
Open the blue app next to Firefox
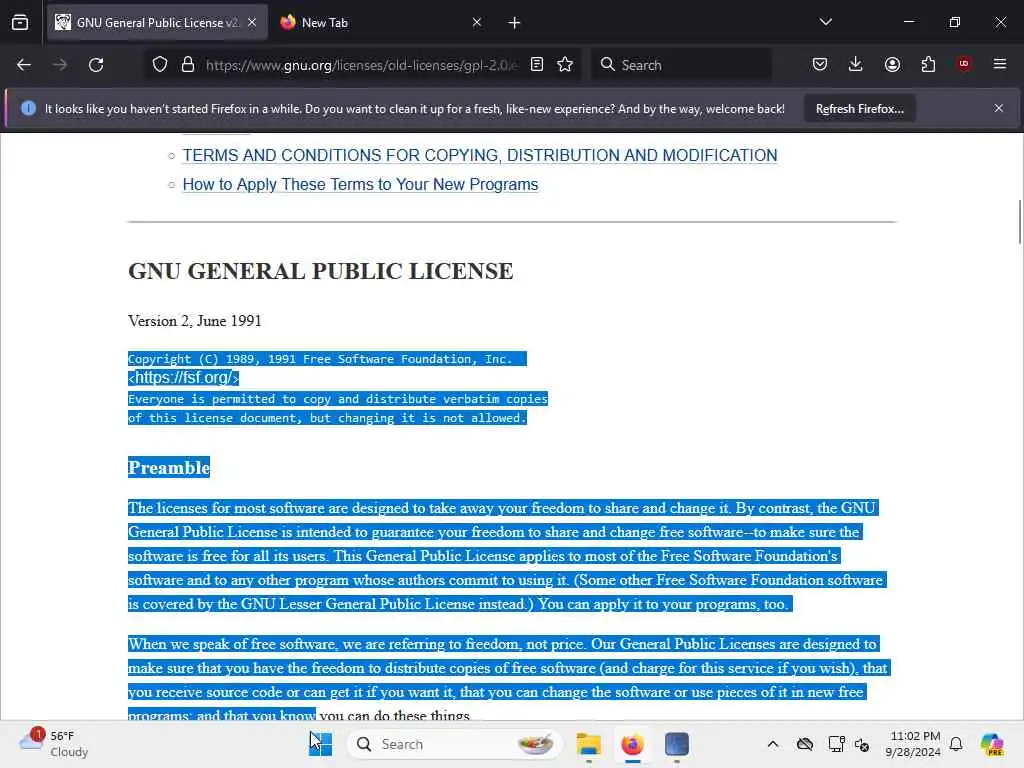click(x=677, y=744)
